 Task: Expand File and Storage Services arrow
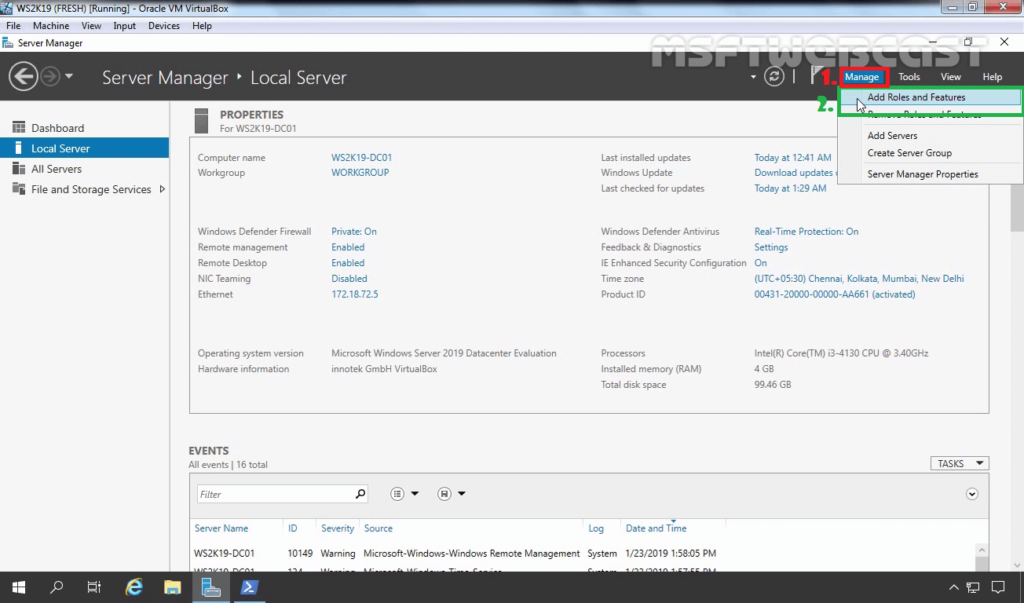pos(162,189)
